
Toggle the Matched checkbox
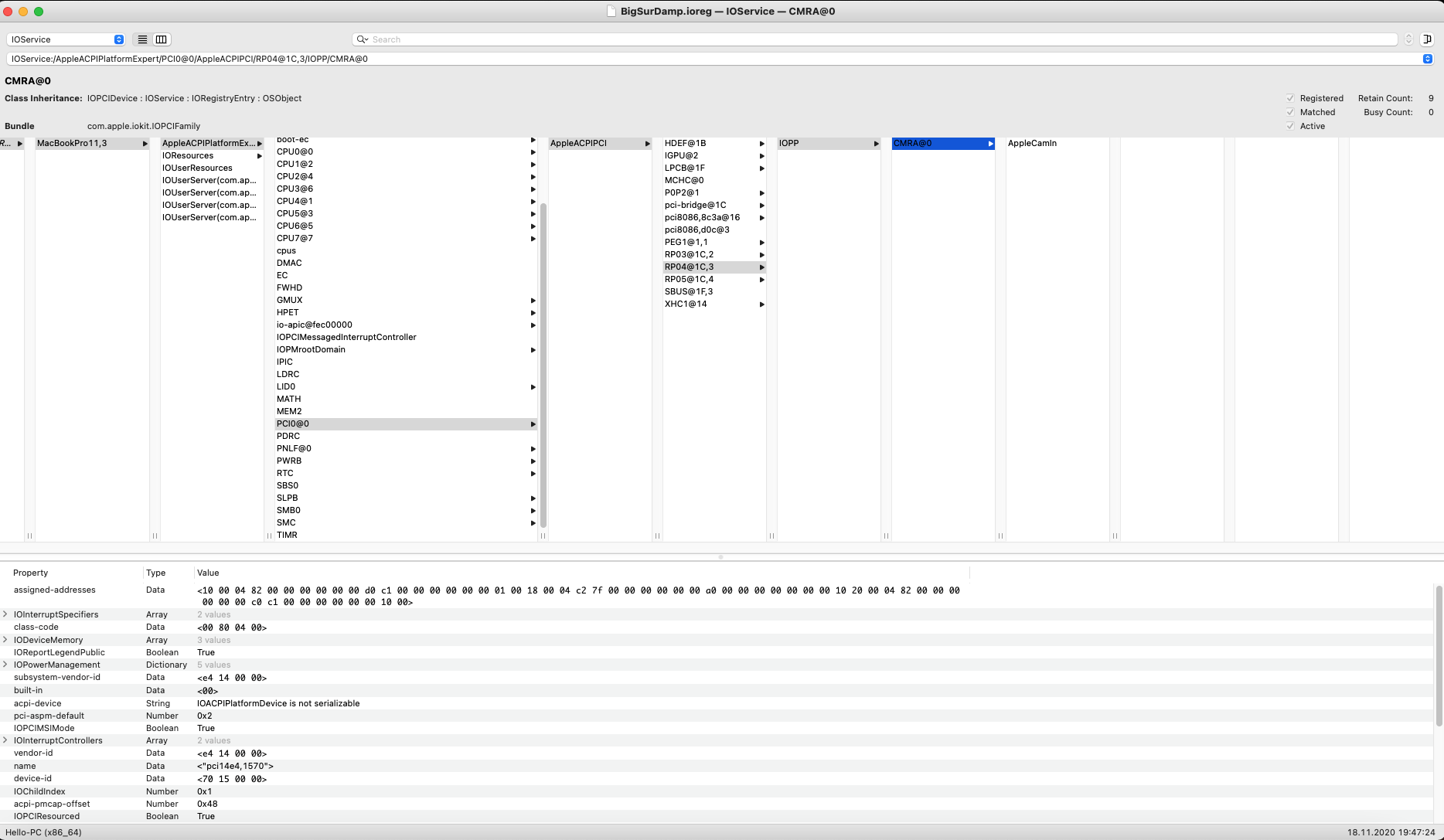click(1290, 112)
